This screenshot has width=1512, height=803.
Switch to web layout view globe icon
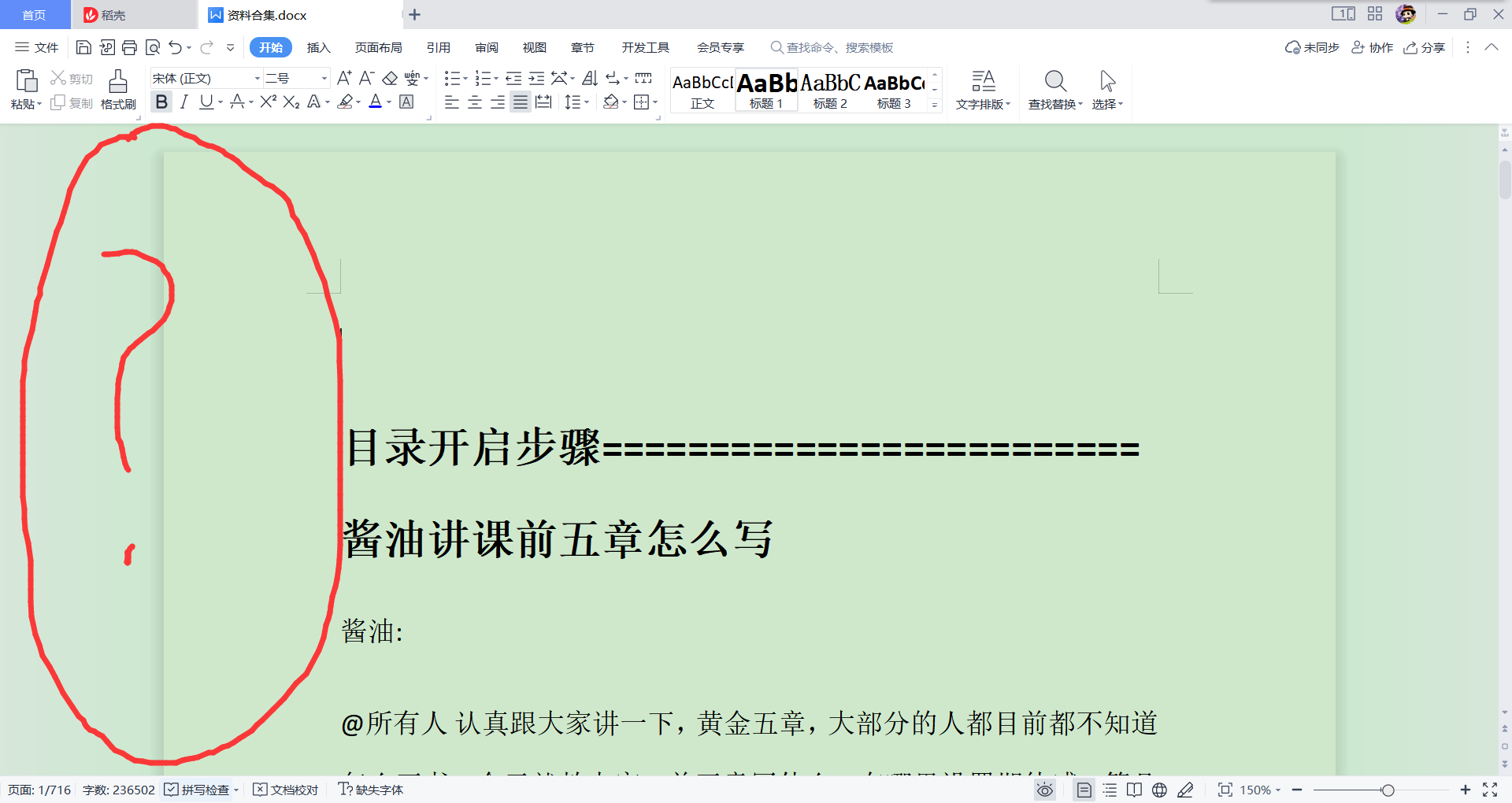point(1159,790)
